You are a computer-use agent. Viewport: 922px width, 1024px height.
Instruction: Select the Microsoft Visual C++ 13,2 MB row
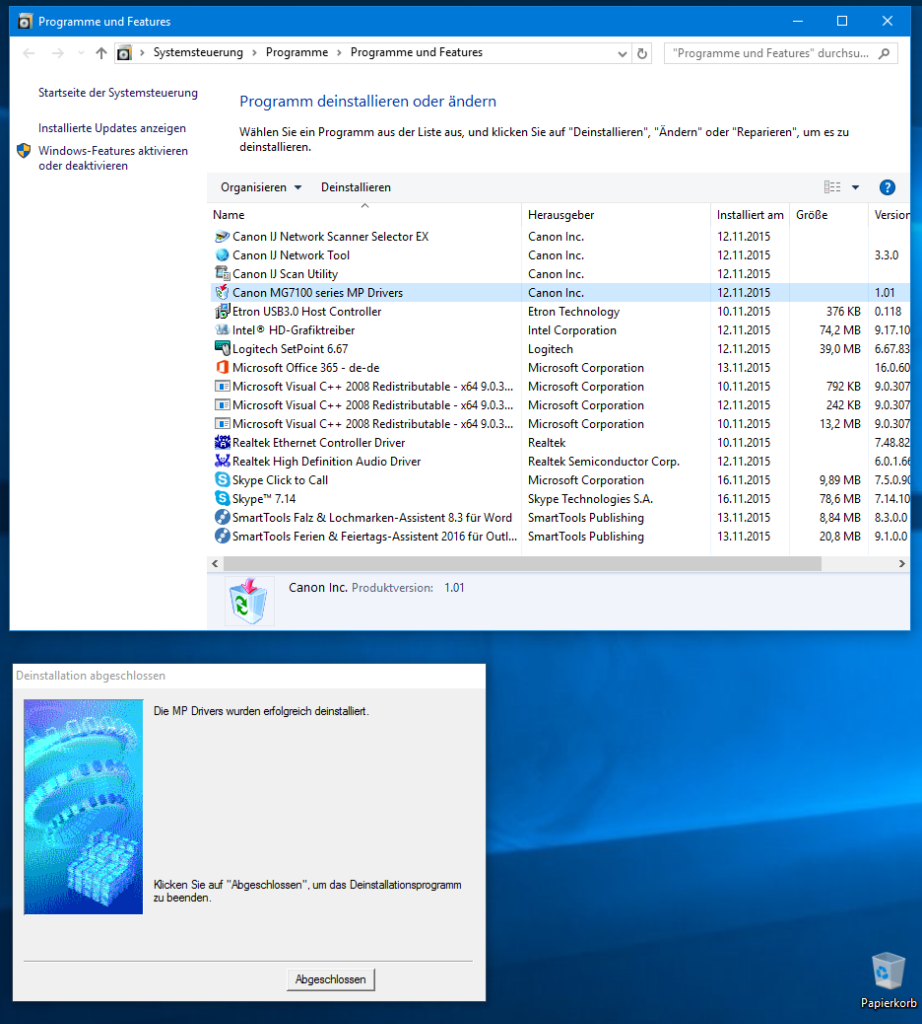tap(561, 424)
